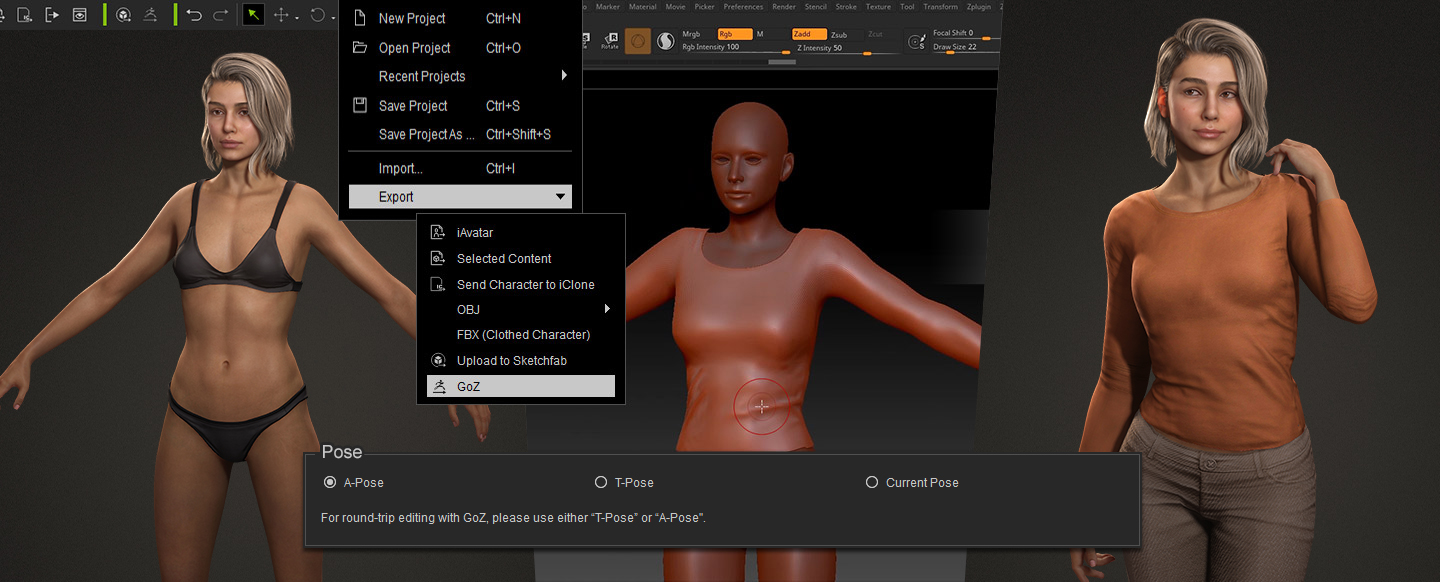The width and height of the screenshot is (1440, 582).
Task: Click Save Project in the menu
Action: (x=412, y=106)
